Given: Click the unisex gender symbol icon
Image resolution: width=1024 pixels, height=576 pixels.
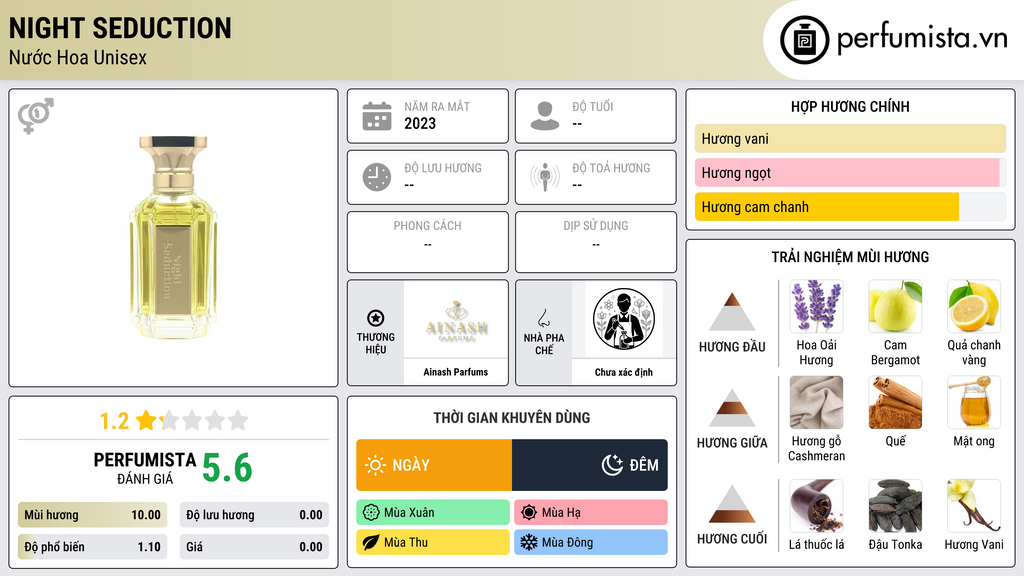Looking at the screenshot, I should (36, 116).
